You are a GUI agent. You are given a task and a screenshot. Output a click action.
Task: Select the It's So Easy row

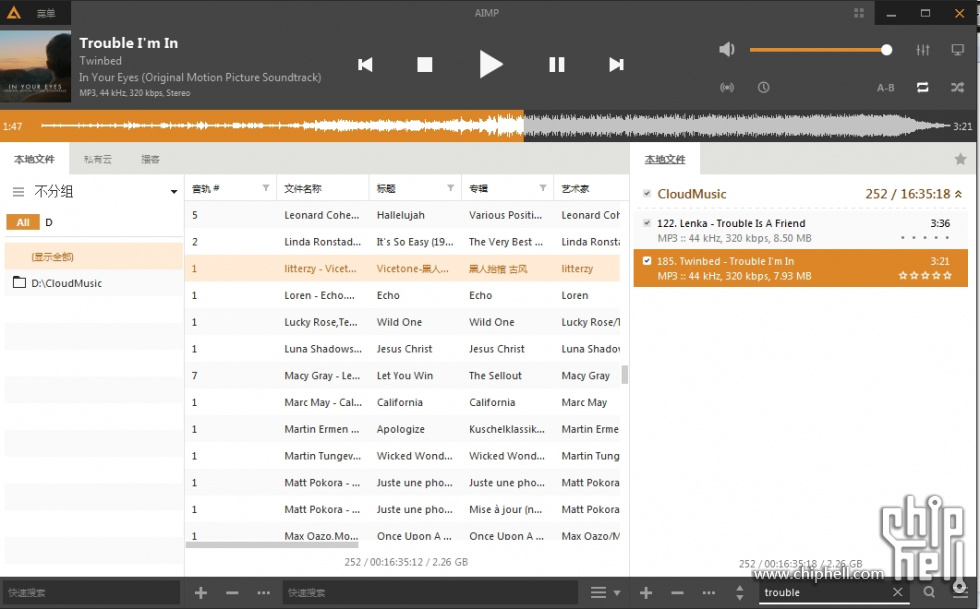tap(402, 241)
